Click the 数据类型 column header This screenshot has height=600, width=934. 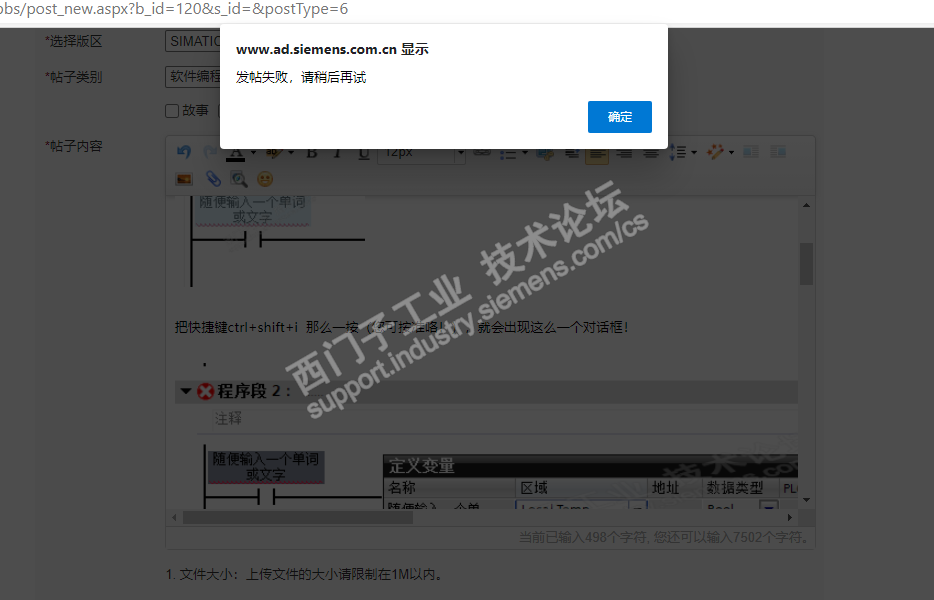734,487
